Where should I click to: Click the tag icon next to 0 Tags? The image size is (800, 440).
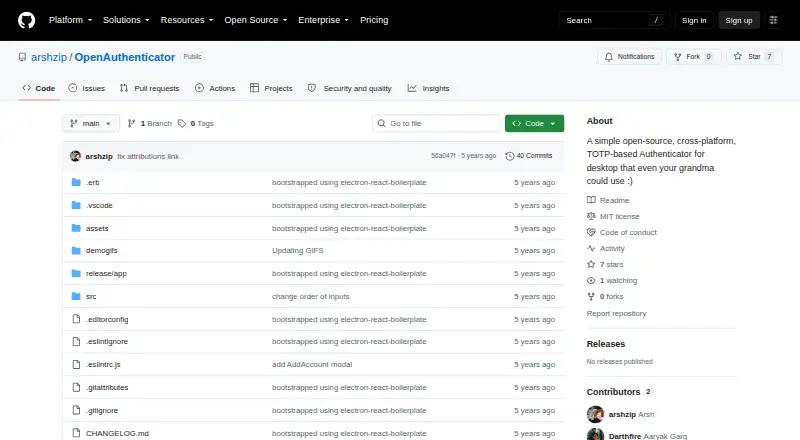coord(182,124)
